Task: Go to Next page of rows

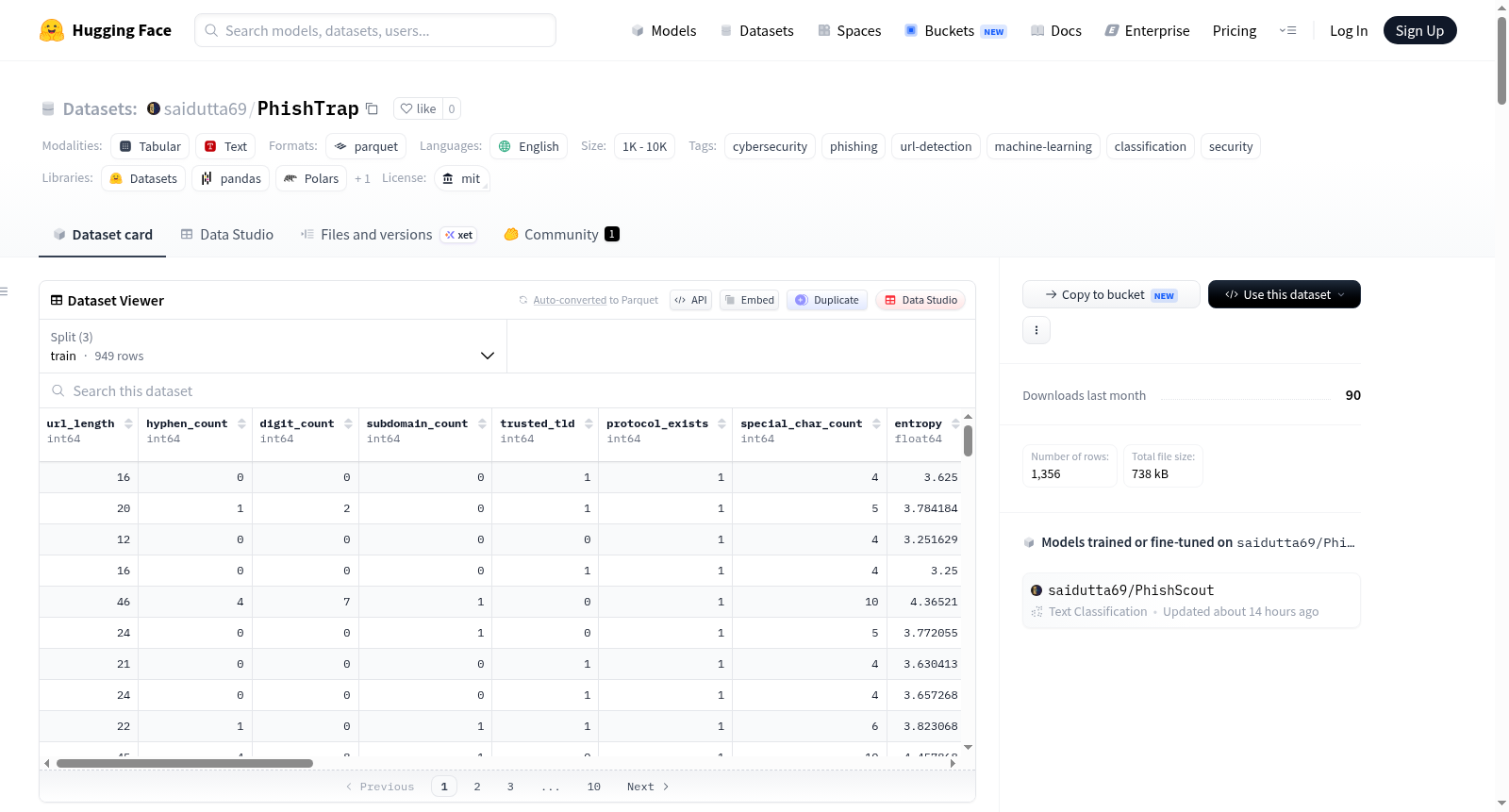Action: (648, 787)
